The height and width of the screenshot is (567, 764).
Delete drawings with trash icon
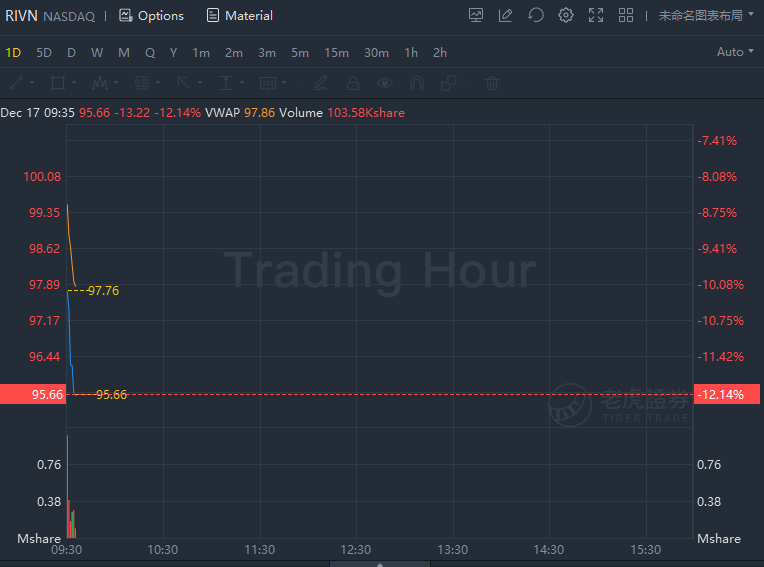point(492,83)
